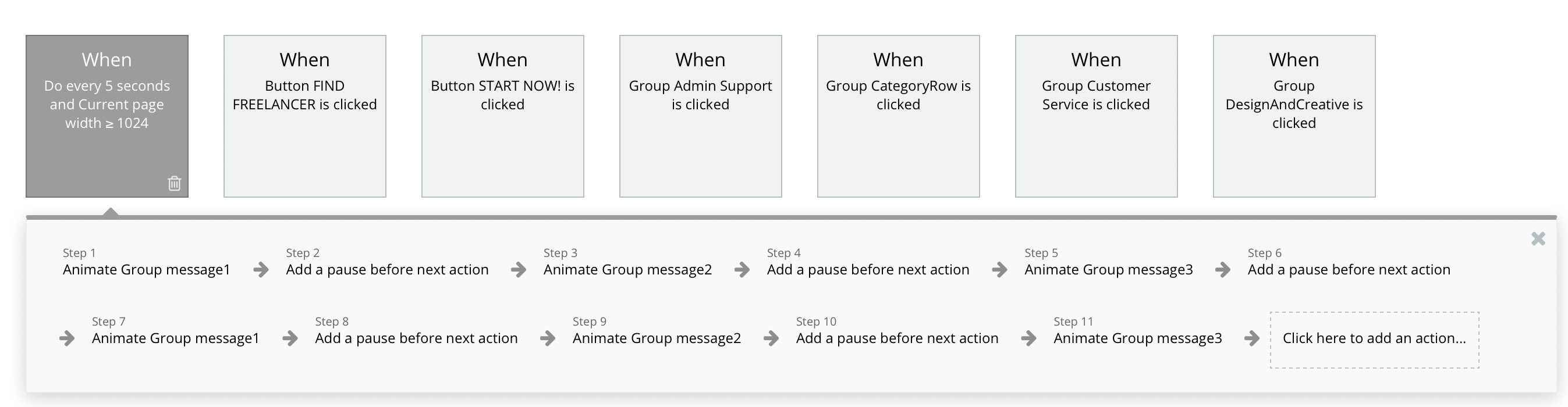Screen dimensions: 1568x407
Task: Open Step 8 pause action
Action: (416, 338)
